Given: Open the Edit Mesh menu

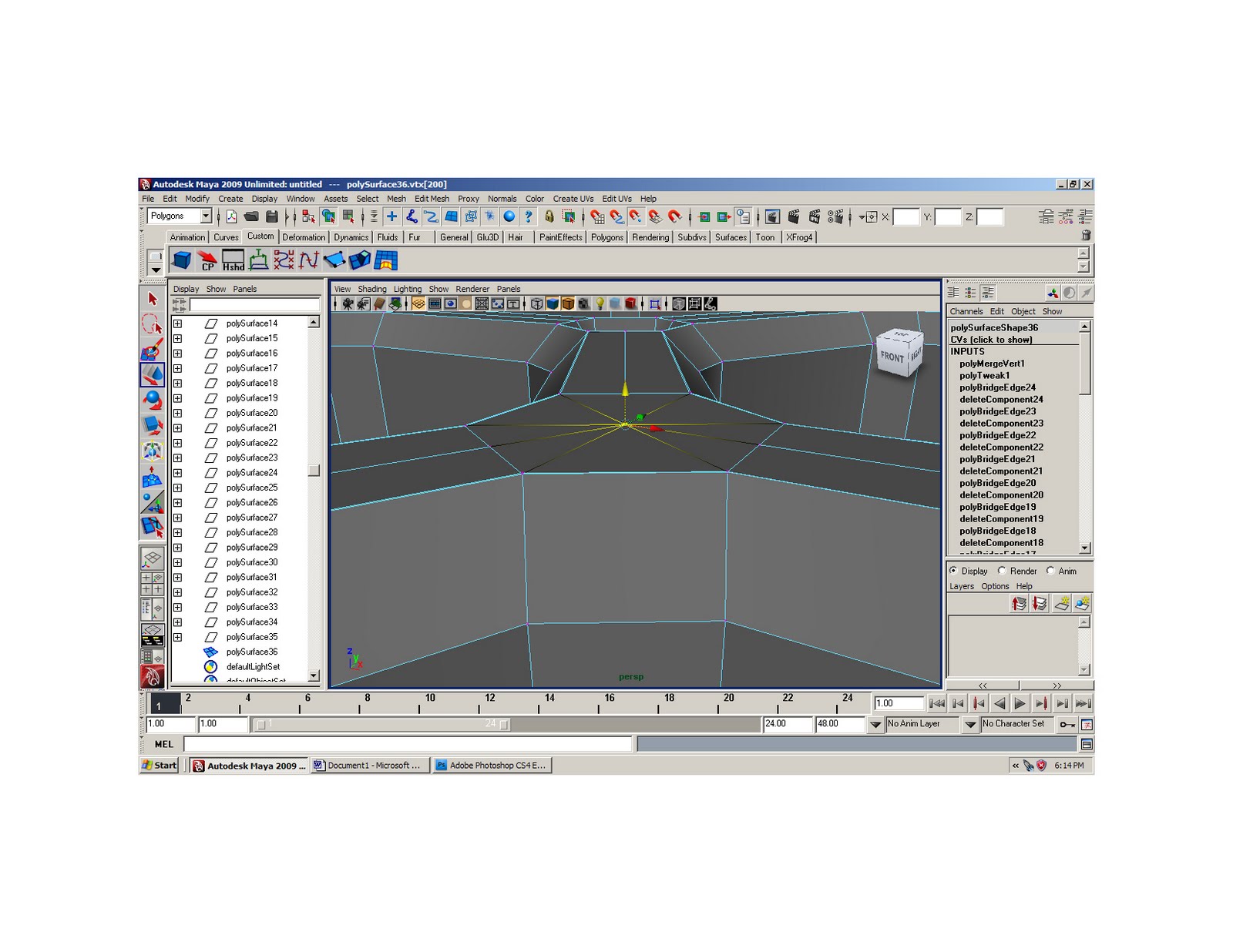Looking at the screenshot, I should pos(432,199).
